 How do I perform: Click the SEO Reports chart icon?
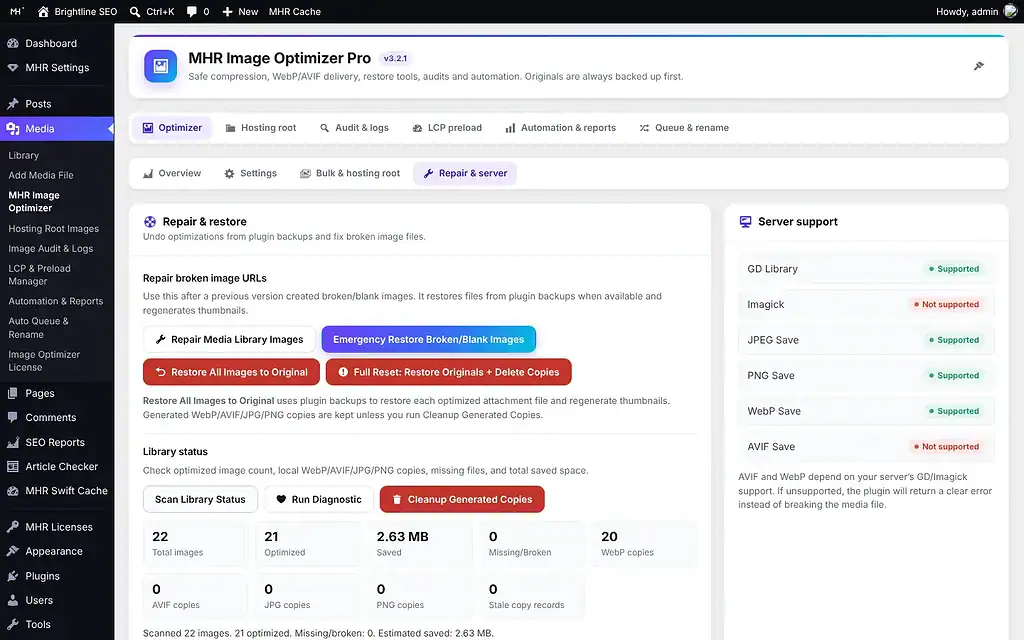coord(13,442)
